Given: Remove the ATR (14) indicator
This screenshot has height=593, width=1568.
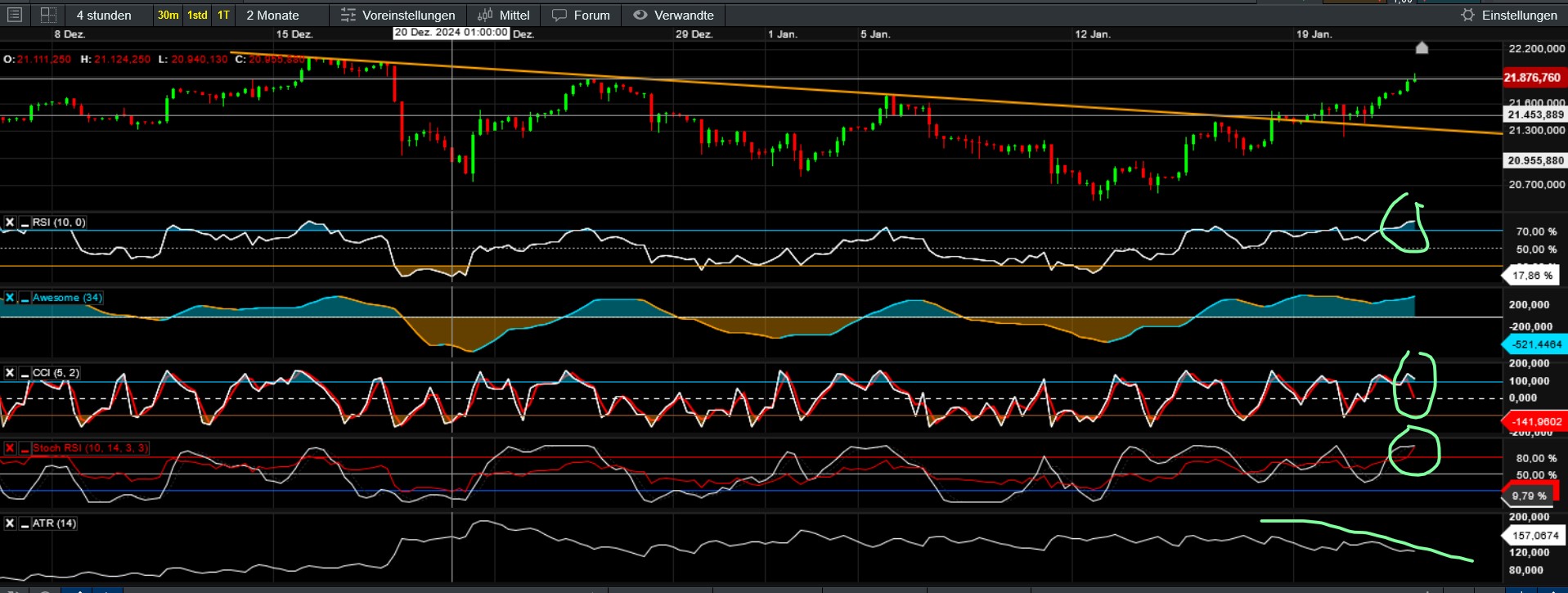Looking at the screenshot, I should click(10, 523).
